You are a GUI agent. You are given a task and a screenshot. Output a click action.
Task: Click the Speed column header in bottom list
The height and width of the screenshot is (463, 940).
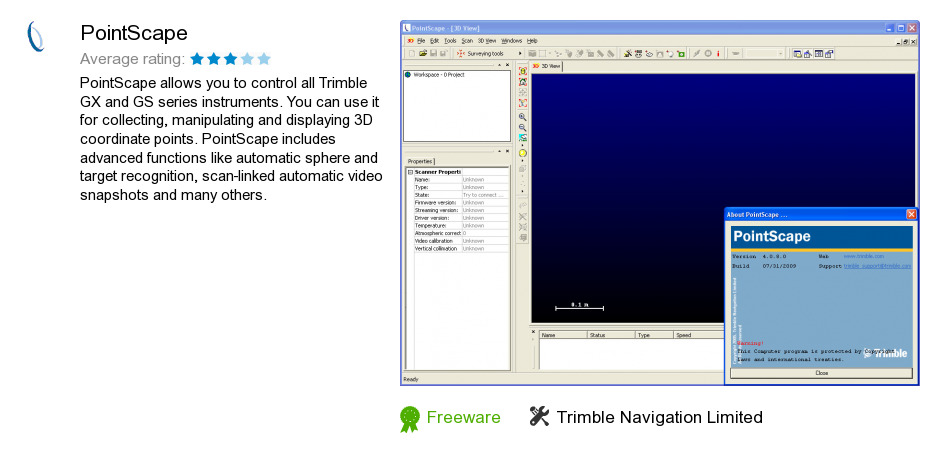(698, 335)
